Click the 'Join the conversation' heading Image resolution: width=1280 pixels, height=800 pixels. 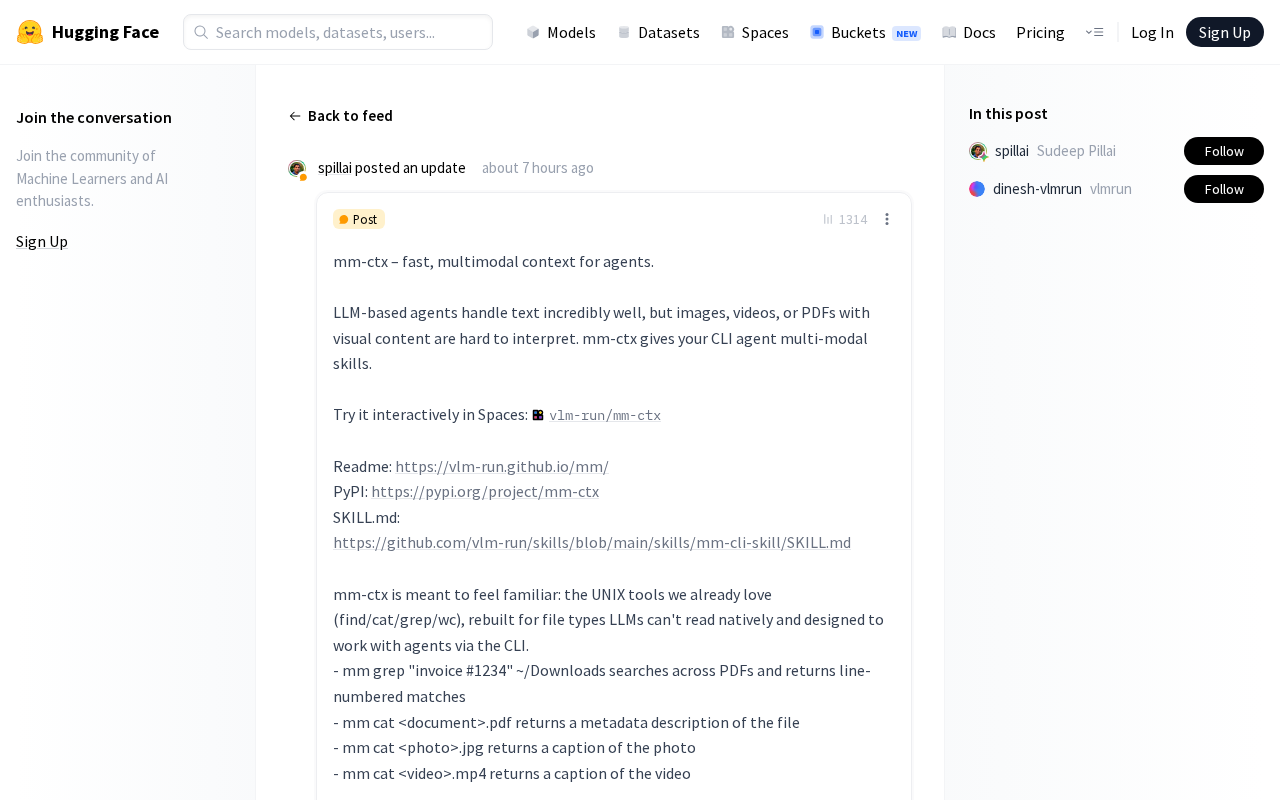94,118
